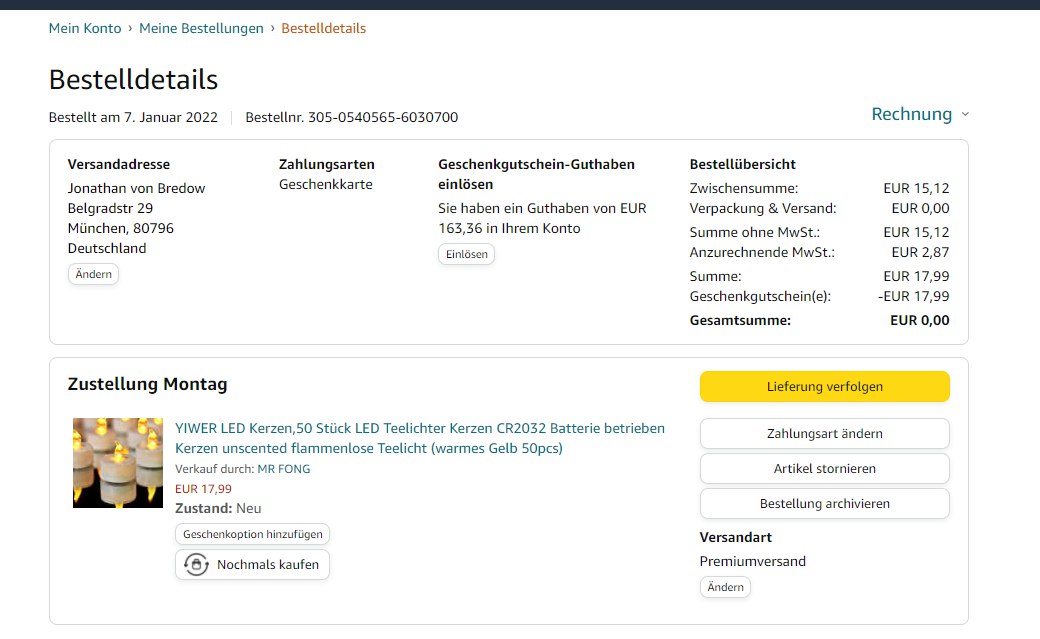The image size is (1040, 639).
Task: Select the Bestelldetails breadcrumb item
Action: pyautogui.click(x=323, y=28)
